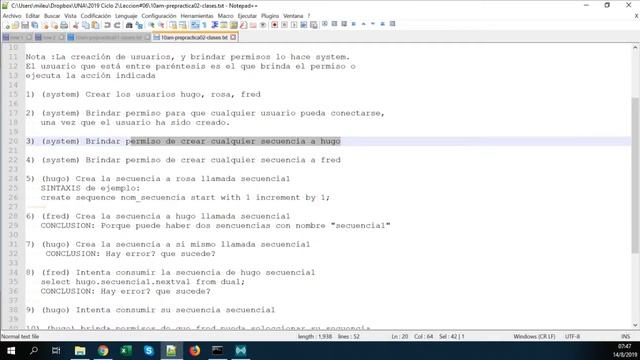Viewport: 640px width, 360px height.
Task: Close the 10am-prepractica02-clases.txt tab
Action: tap(233, 38)
